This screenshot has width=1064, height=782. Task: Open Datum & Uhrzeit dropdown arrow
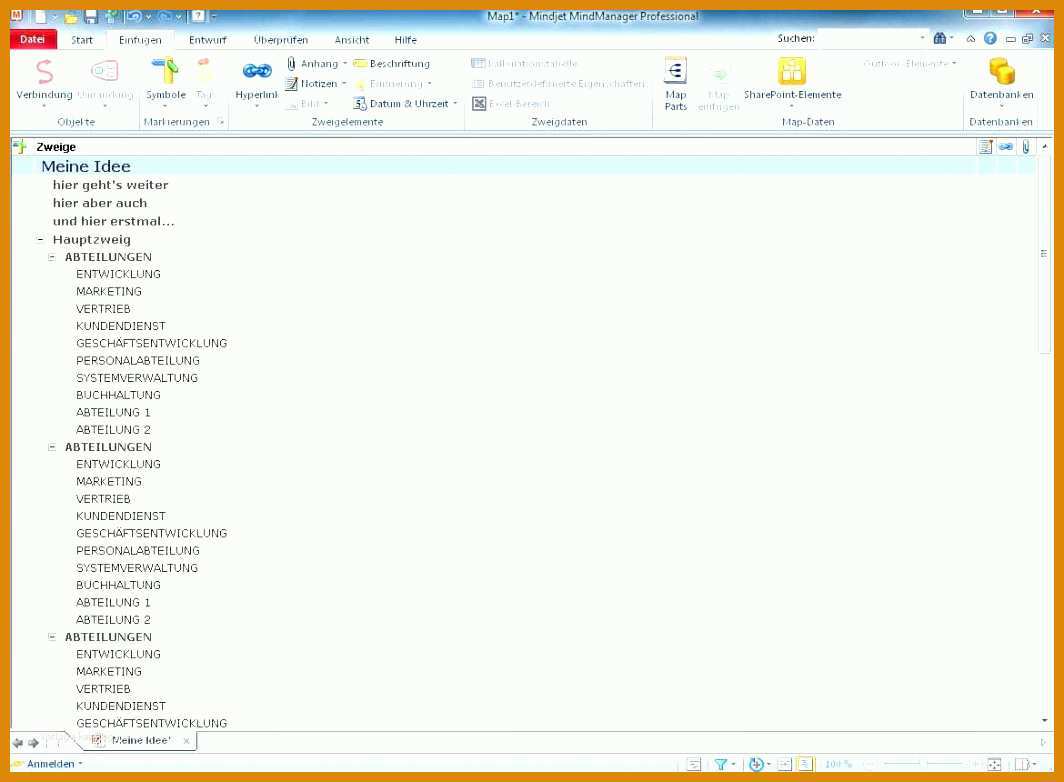pos(455,104)
